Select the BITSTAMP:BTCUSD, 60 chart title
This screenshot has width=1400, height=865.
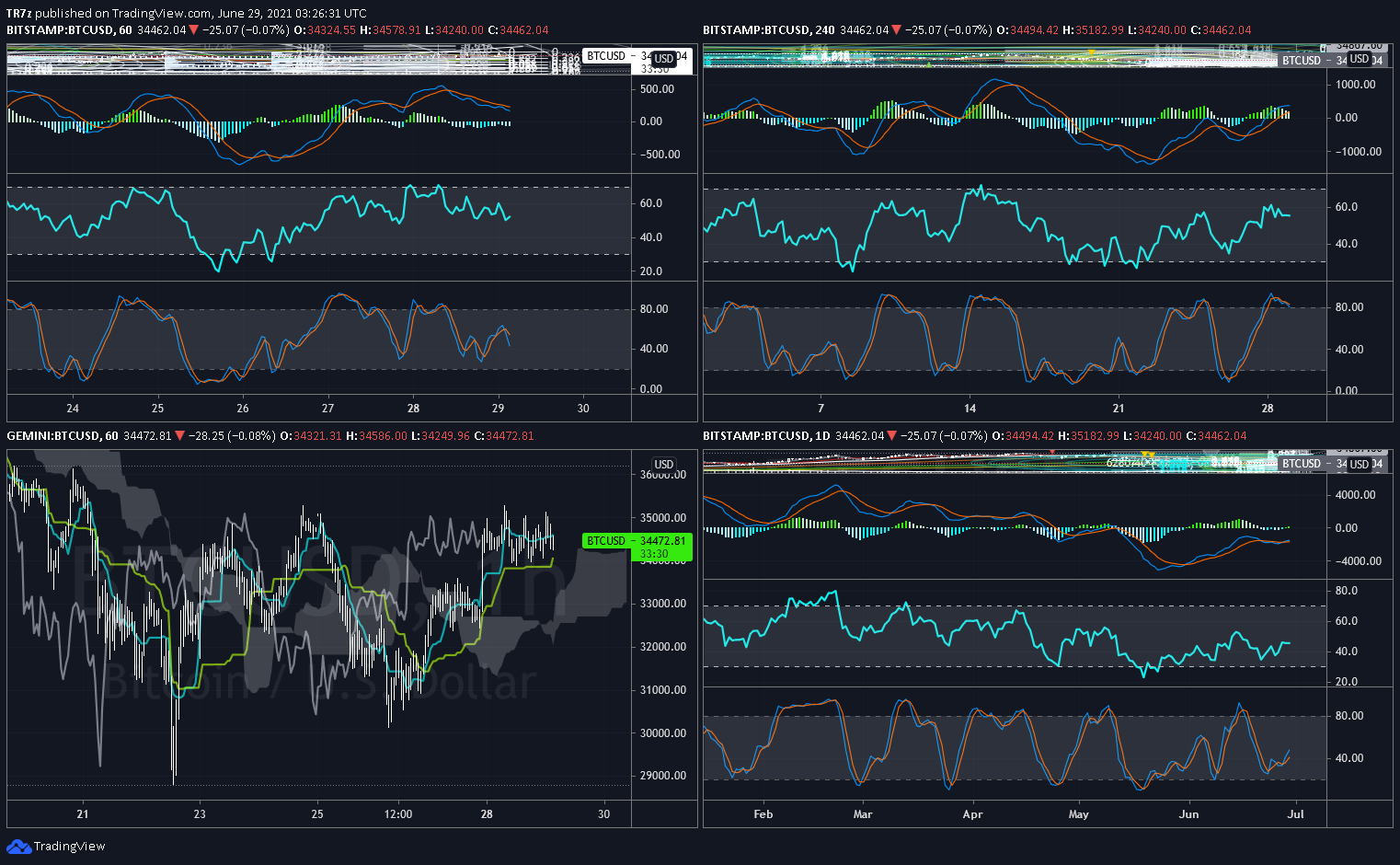[69, 30]
